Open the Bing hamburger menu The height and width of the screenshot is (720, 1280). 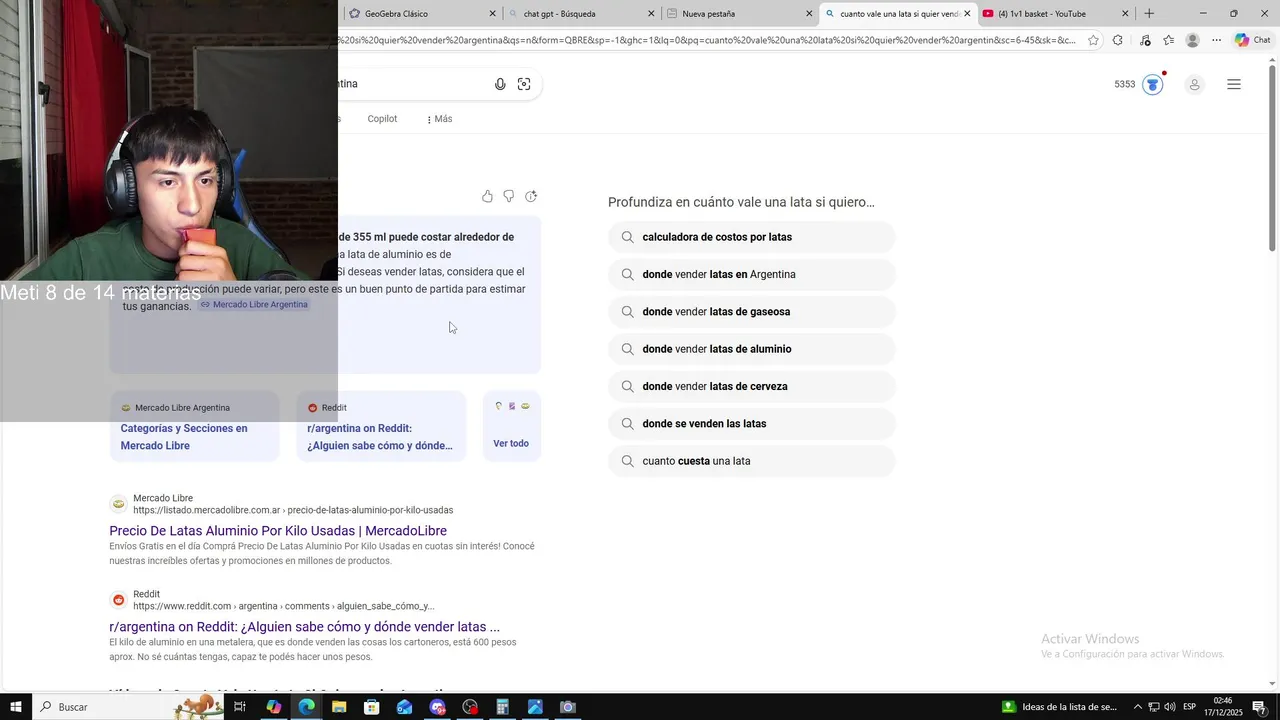point(1234,84)
